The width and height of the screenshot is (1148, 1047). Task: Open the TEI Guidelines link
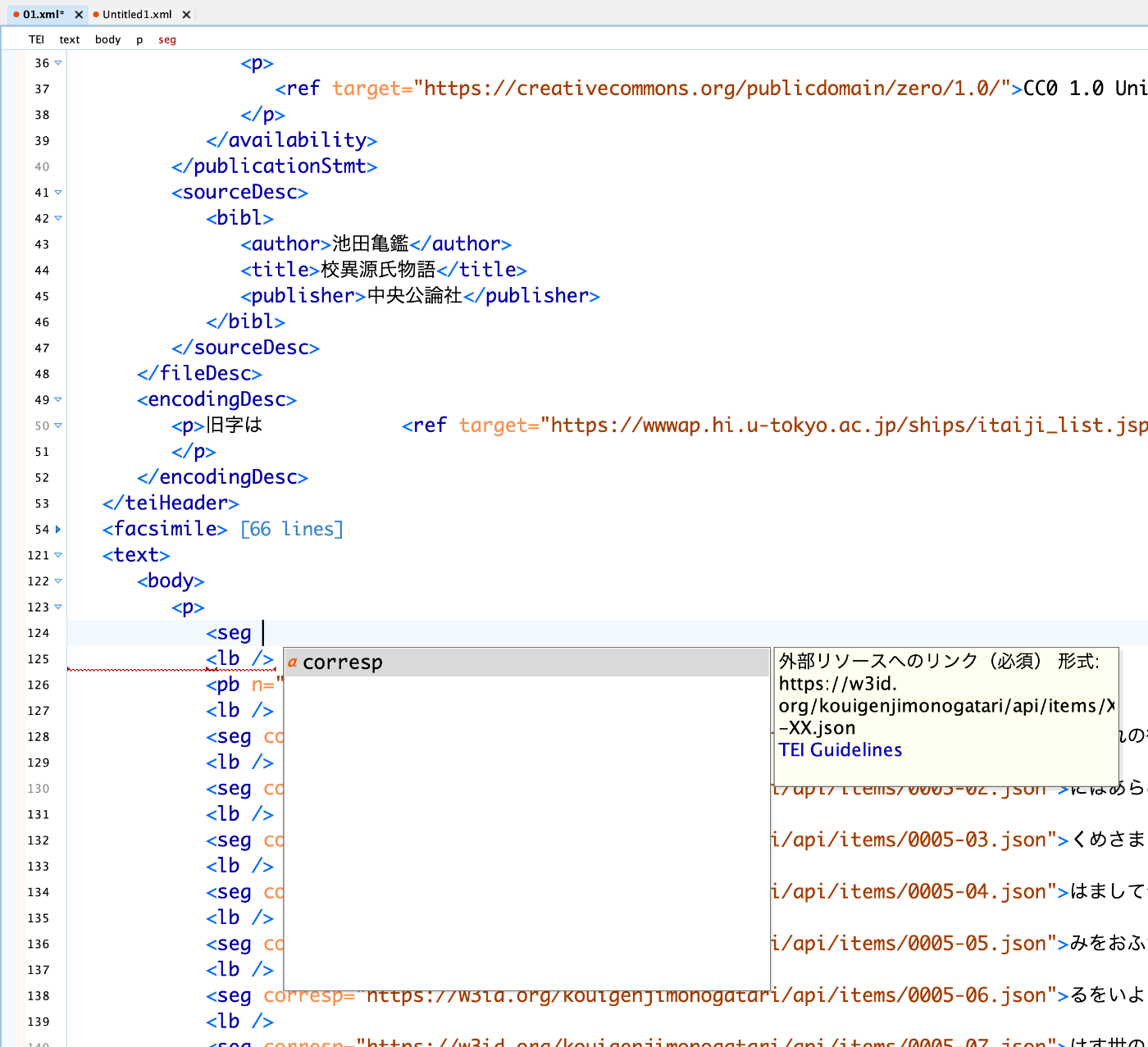click(840, 750)
